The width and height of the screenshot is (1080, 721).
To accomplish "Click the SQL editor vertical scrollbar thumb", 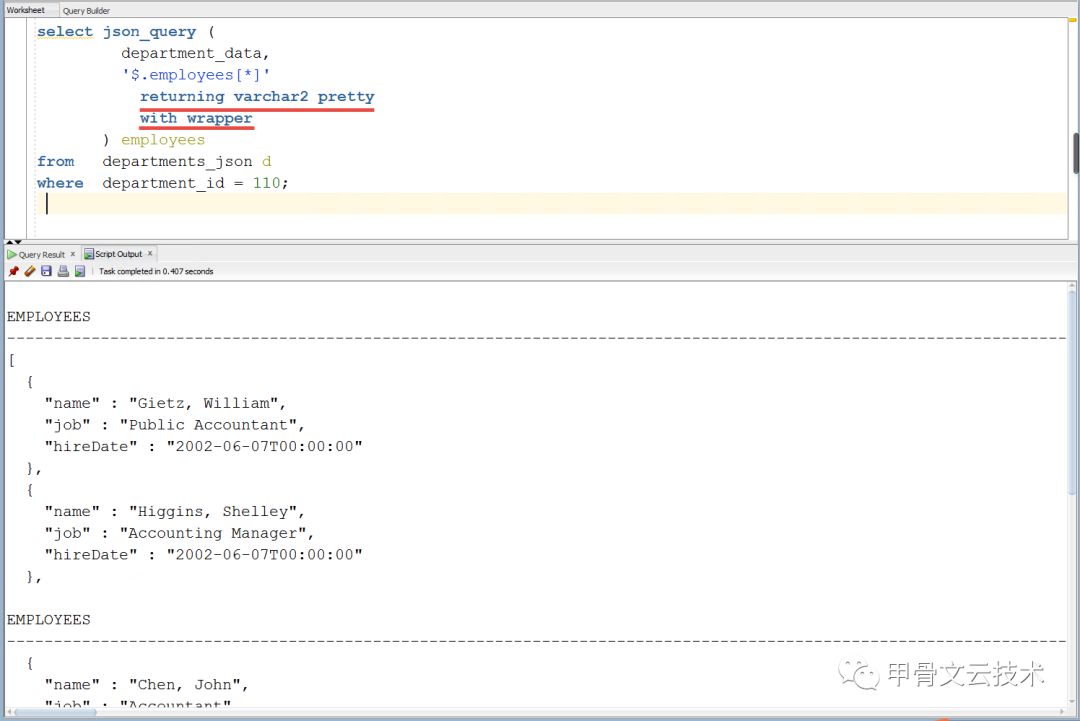I will point(1075,153).
